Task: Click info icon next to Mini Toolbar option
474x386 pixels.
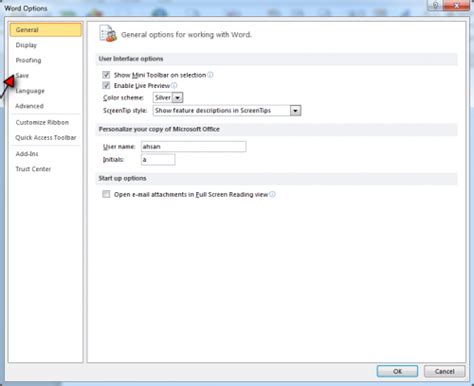Action: pyautogui.click(x=210, y=75)
